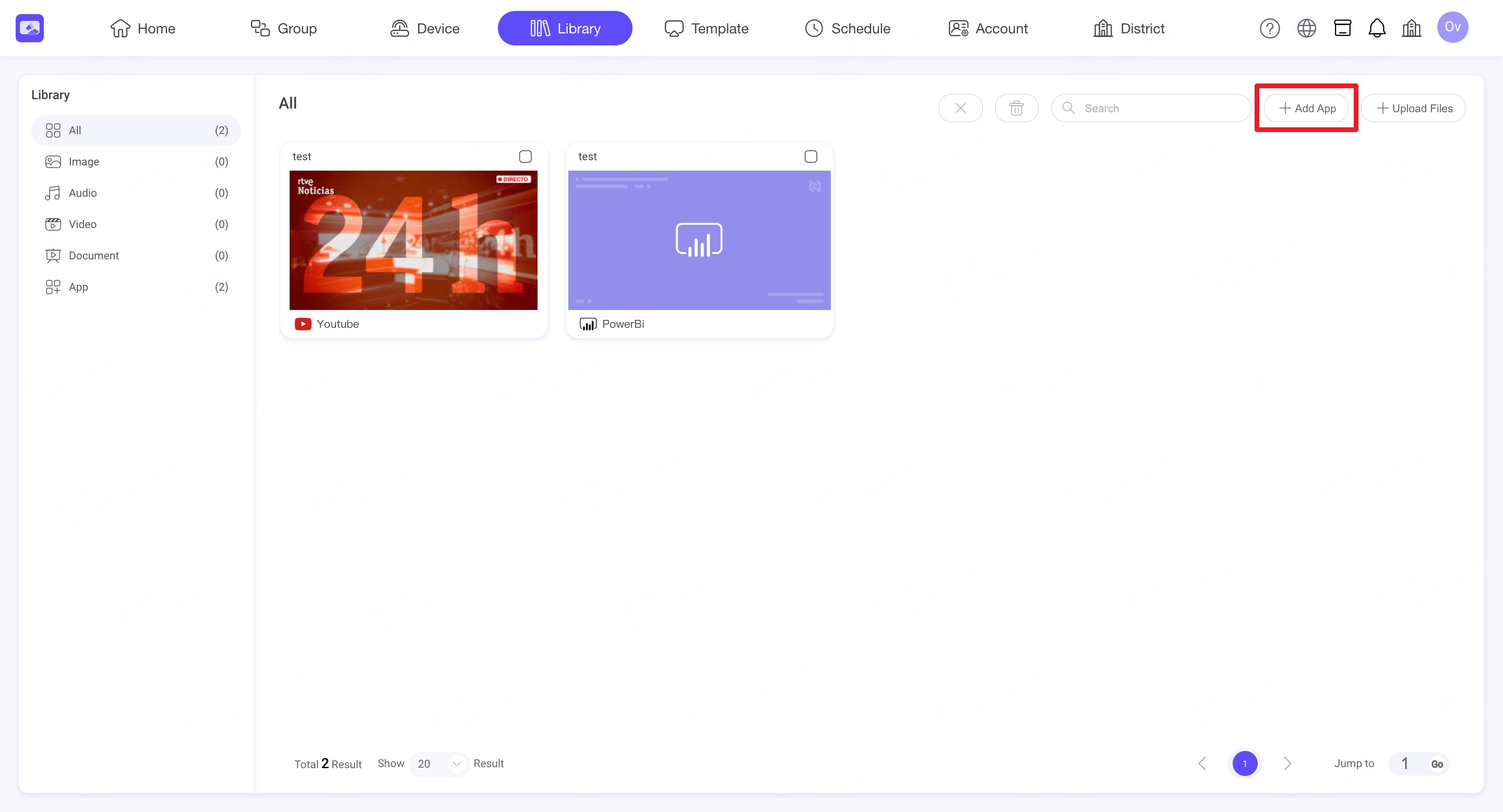Go to next page arrow
The image size is (1503, 812).
point(1287,763)
